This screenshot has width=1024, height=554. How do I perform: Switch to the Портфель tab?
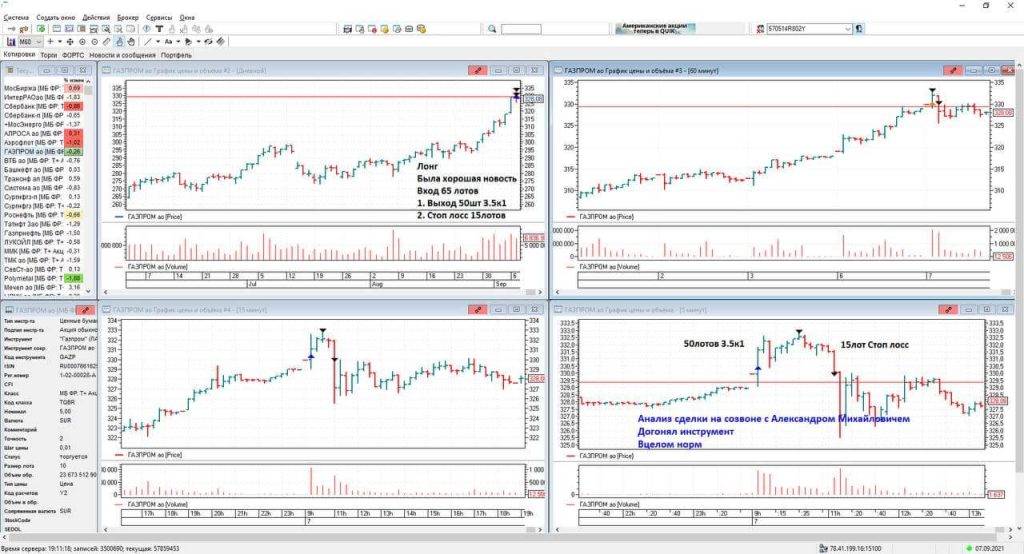pyautogui.click(x=176, y=55)
